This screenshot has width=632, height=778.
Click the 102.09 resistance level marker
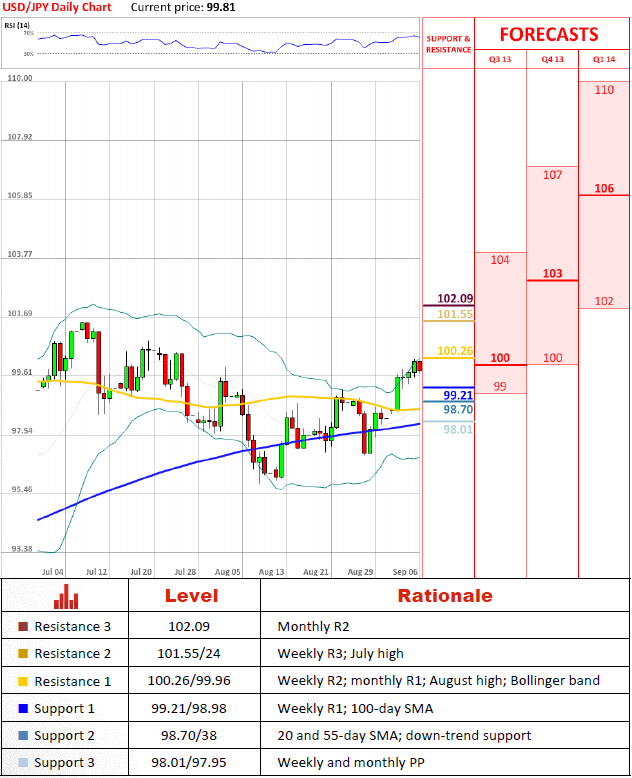point(455,298)
